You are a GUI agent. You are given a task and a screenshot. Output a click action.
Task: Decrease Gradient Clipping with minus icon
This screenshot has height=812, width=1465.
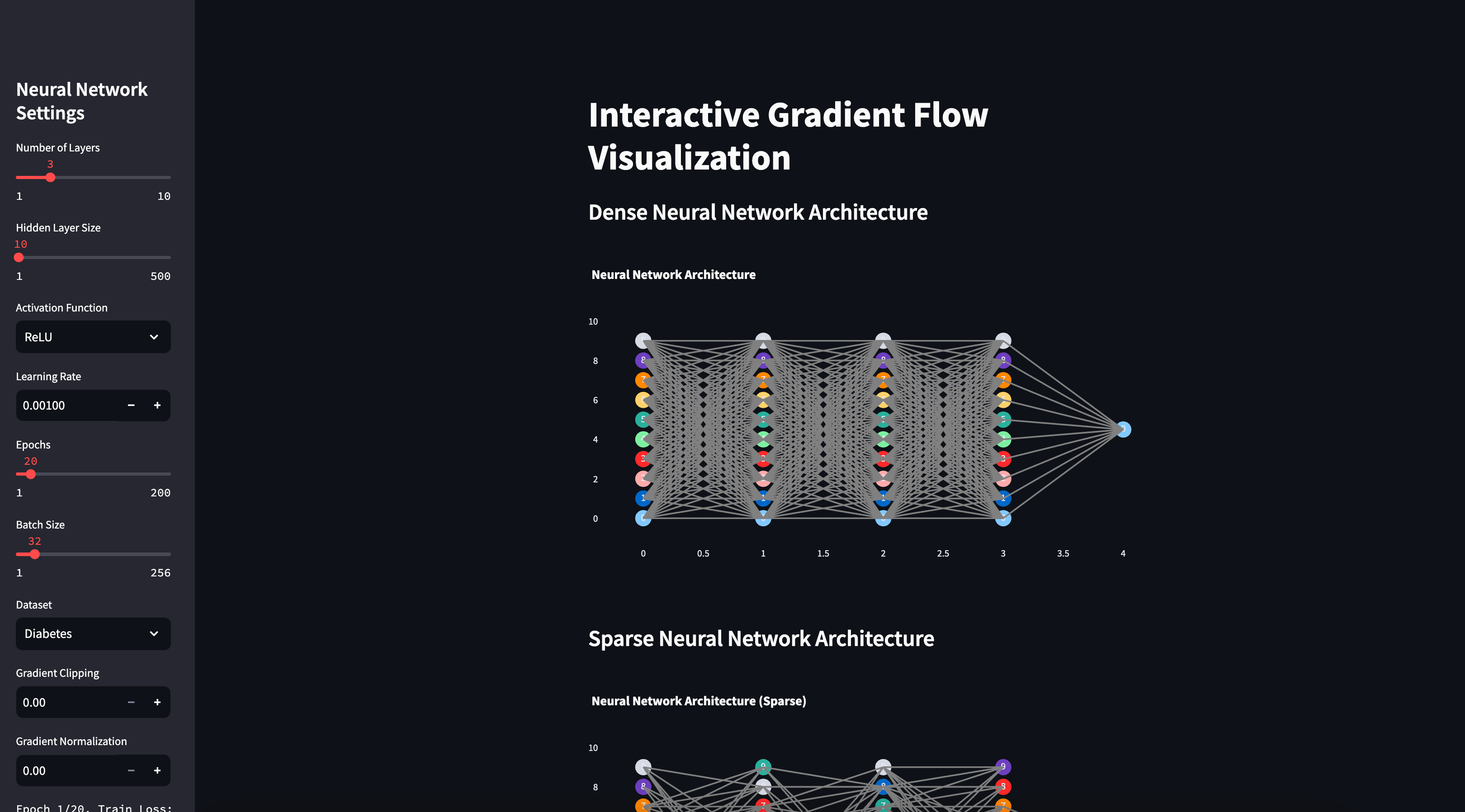click(x=131, y=702)
